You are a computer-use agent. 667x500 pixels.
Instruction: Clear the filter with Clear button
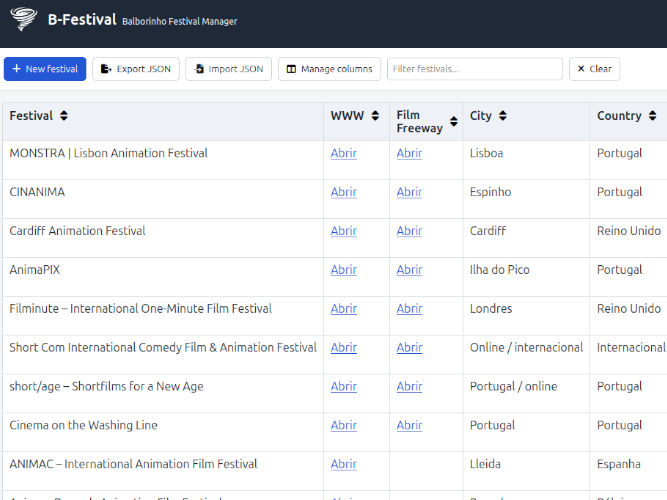(x=594, y=69)
